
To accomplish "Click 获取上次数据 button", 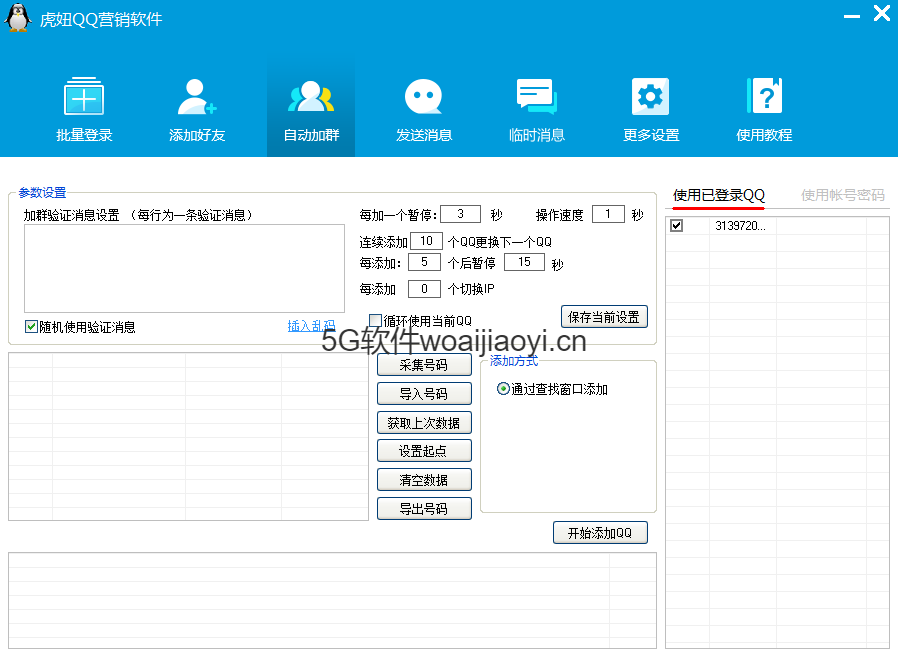I will coord(424,423).
